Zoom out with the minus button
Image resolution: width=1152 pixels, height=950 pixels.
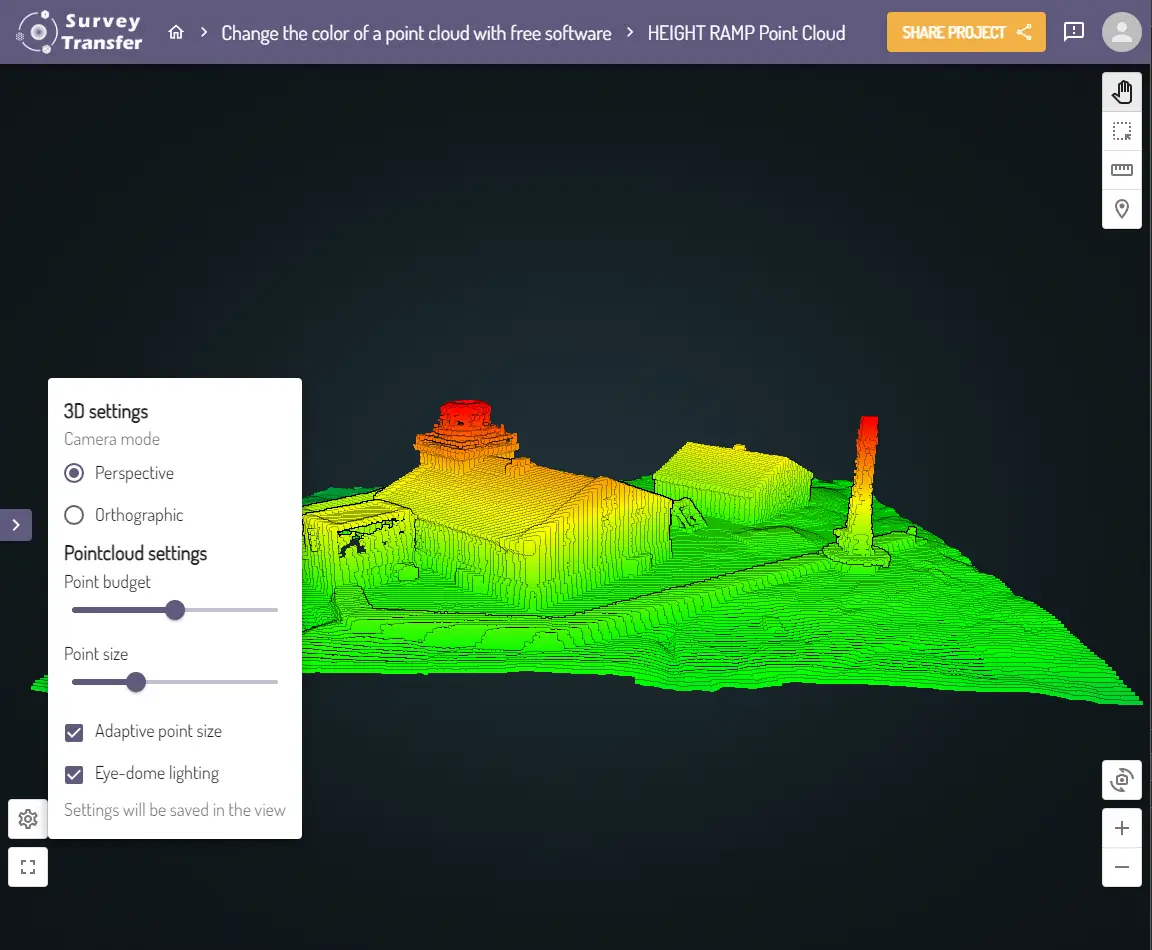tap(1121, 867)
